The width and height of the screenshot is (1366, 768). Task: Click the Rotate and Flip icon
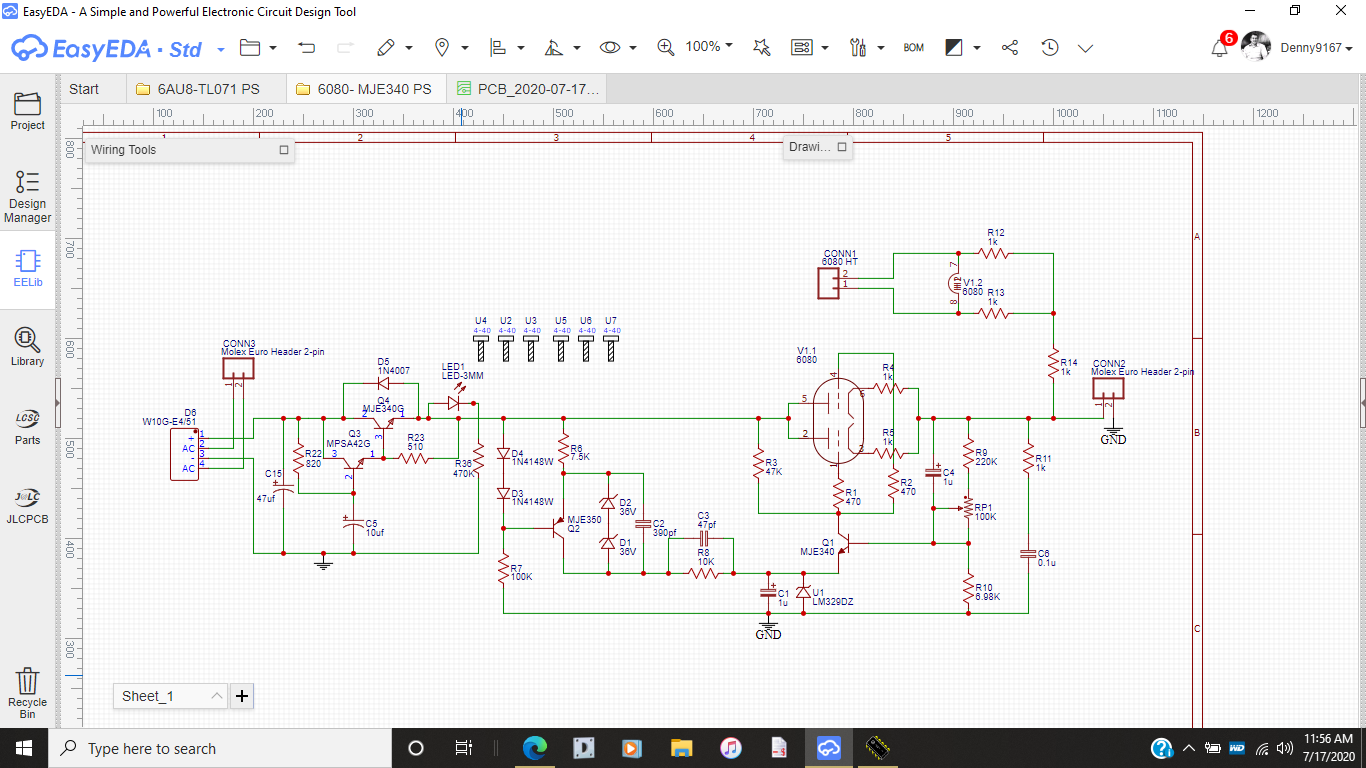click(x=554, y=47)
